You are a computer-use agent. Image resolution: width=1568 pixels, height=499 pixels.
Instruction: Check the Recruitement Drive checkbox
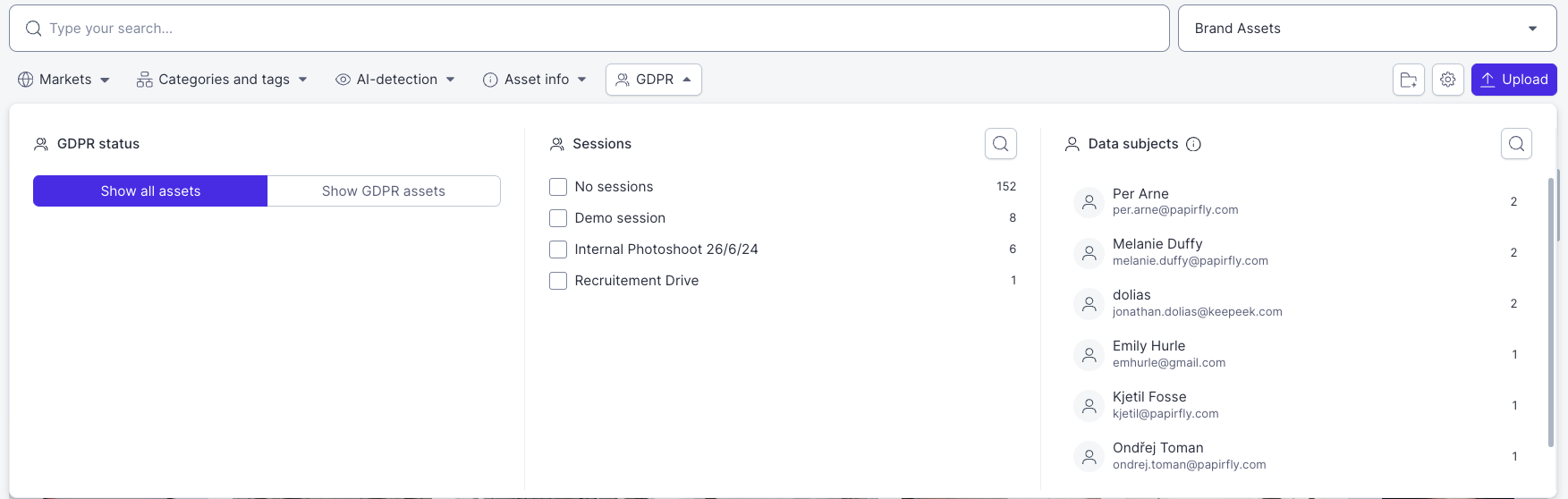point(558,281)
